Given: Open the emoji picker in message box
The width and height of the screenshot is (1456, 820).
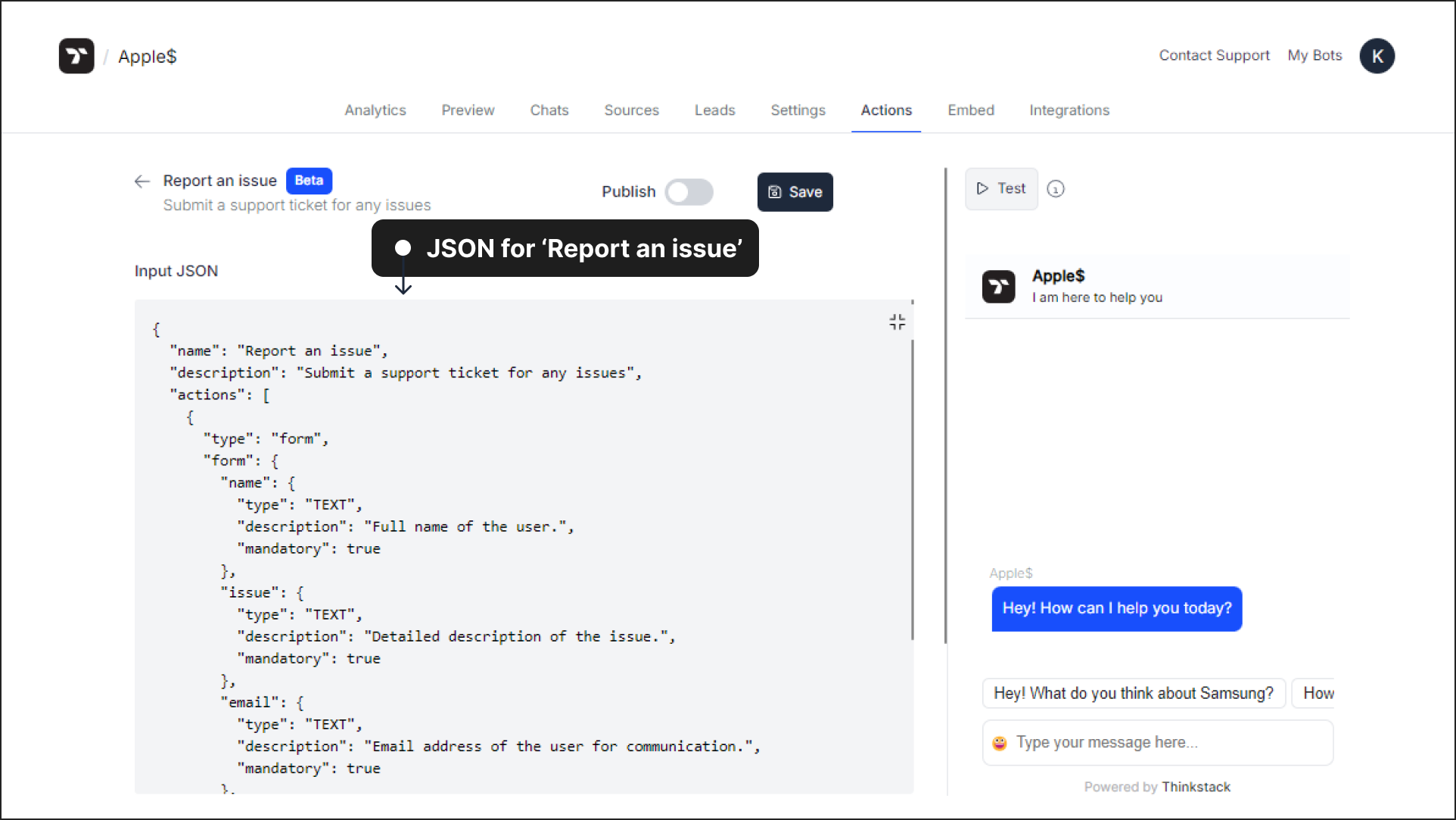Looking at the screenshot, I should coord(1000,743).
